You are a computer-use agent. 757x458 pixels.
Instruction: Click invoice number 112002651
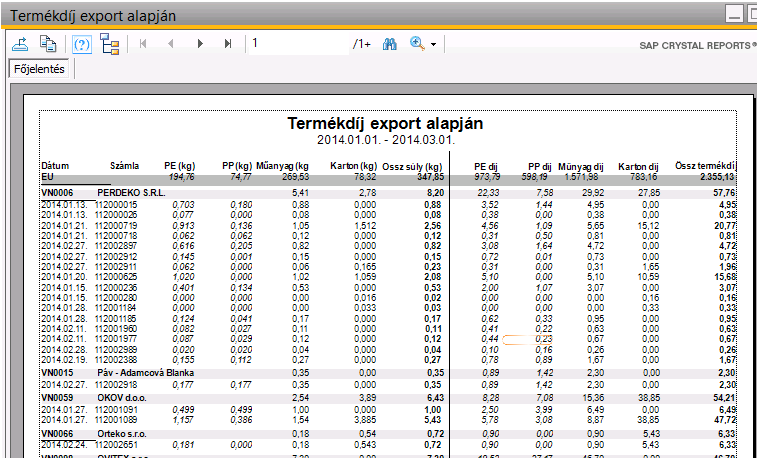pyautogui.click(x=116, y=444)
